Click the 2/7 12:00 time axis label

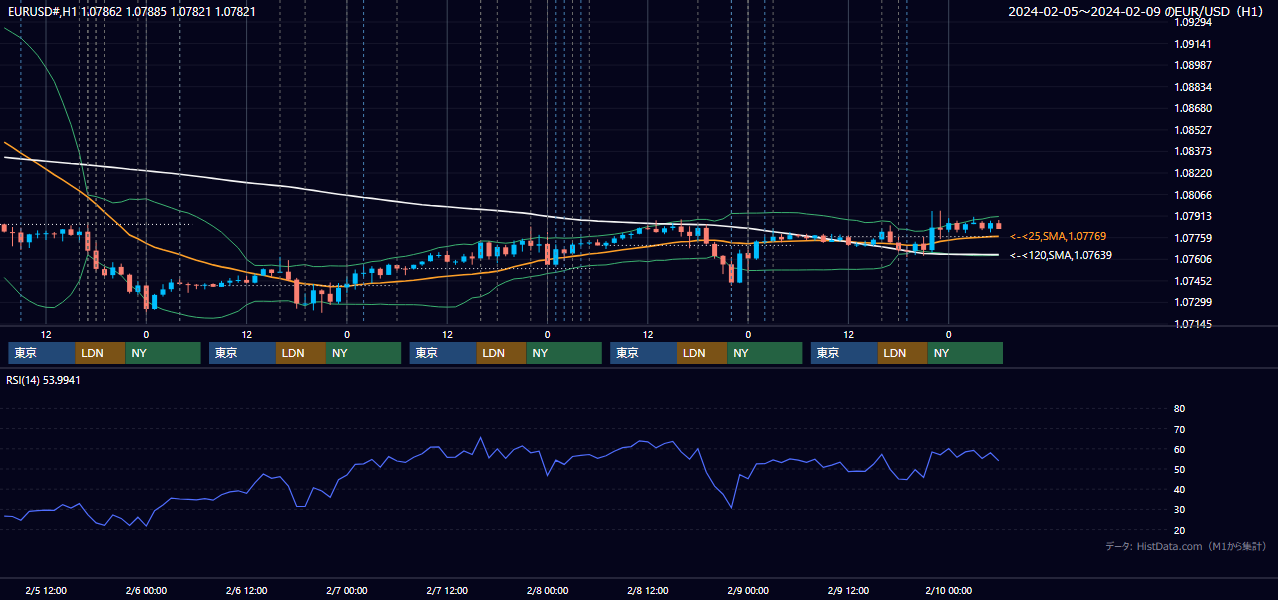pos(447,590)
